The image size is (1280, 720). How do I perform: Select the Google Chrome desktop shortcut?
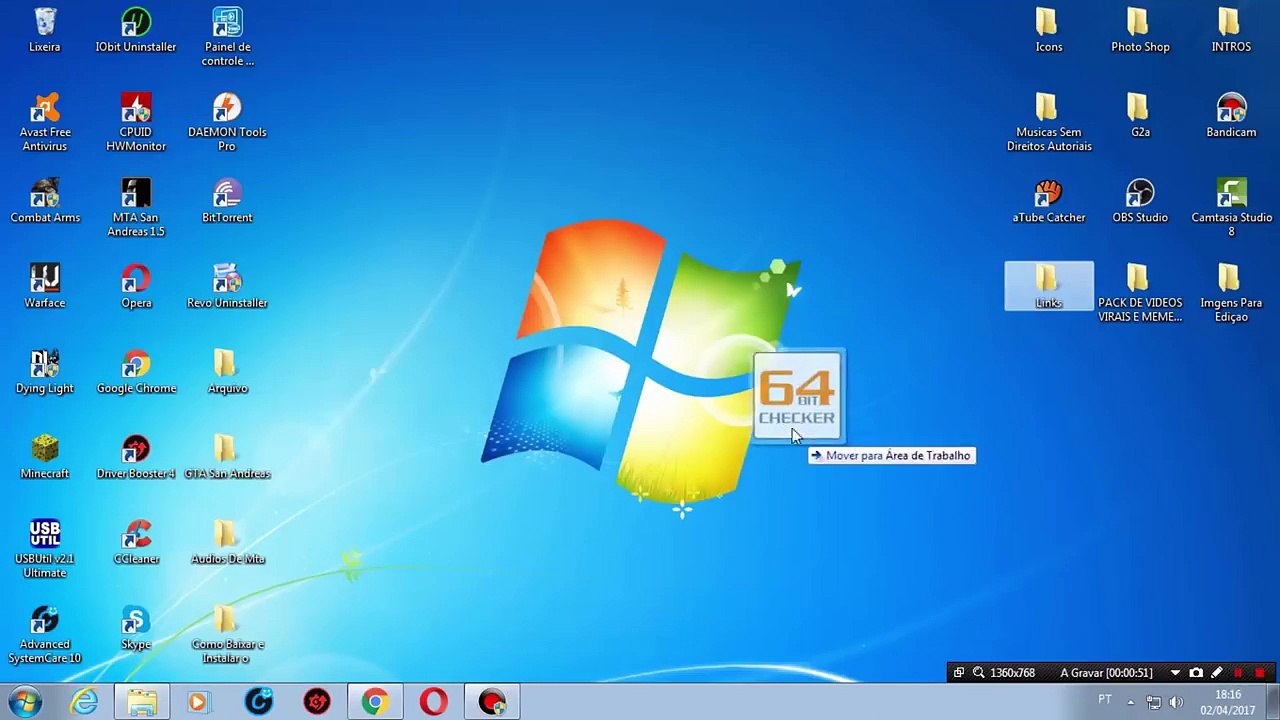(x=136, y=371)
